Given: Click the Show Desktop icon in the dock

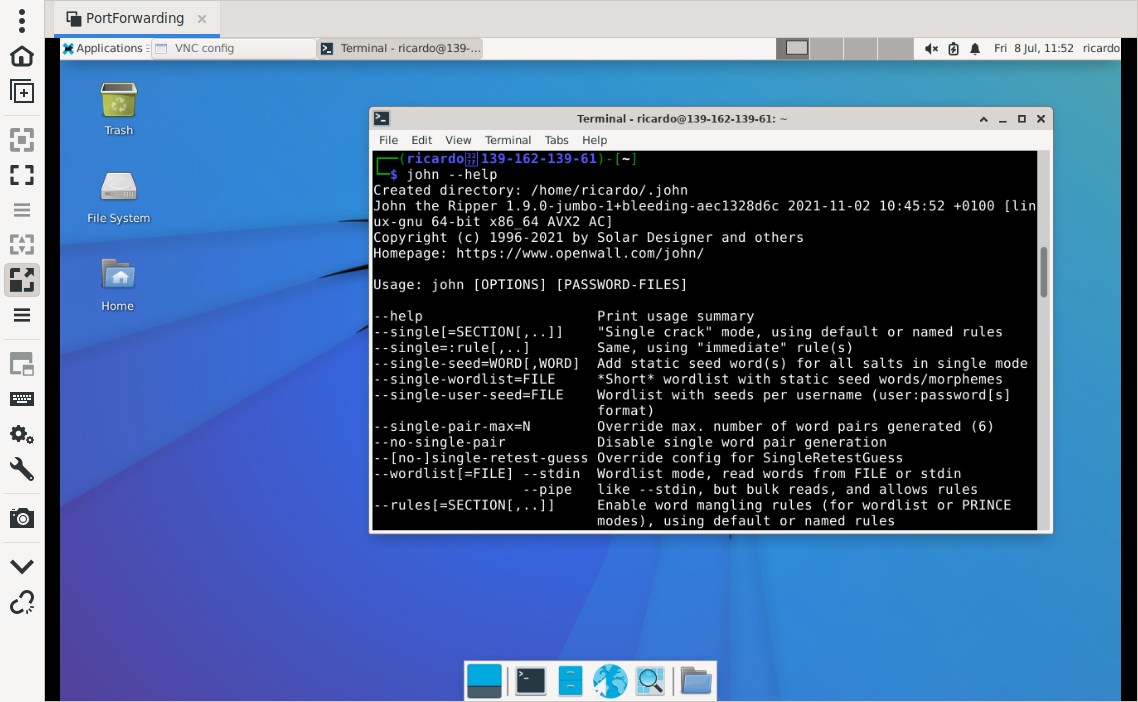Looking at the screenshot, I should click(x=484, y=681).
